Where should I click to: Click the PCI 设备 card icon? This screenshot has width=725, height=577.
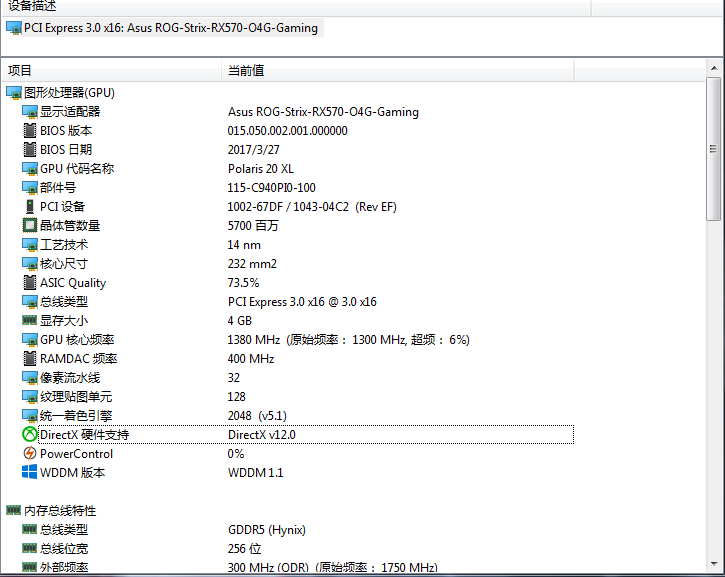(x=30, y=207)
